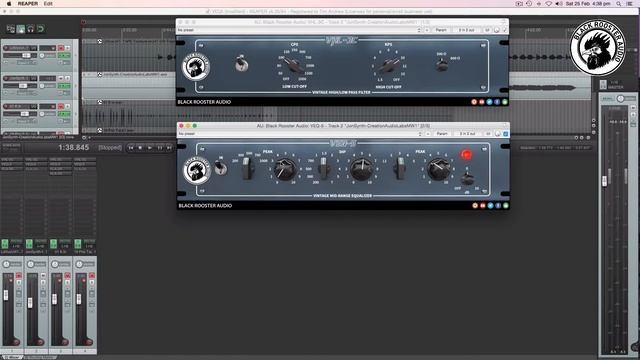The height and width of the screenshot is (360, 640).
Task: Click the HIGH CUT-OFF rotary knob on VHL-3C
Action: 389,64
